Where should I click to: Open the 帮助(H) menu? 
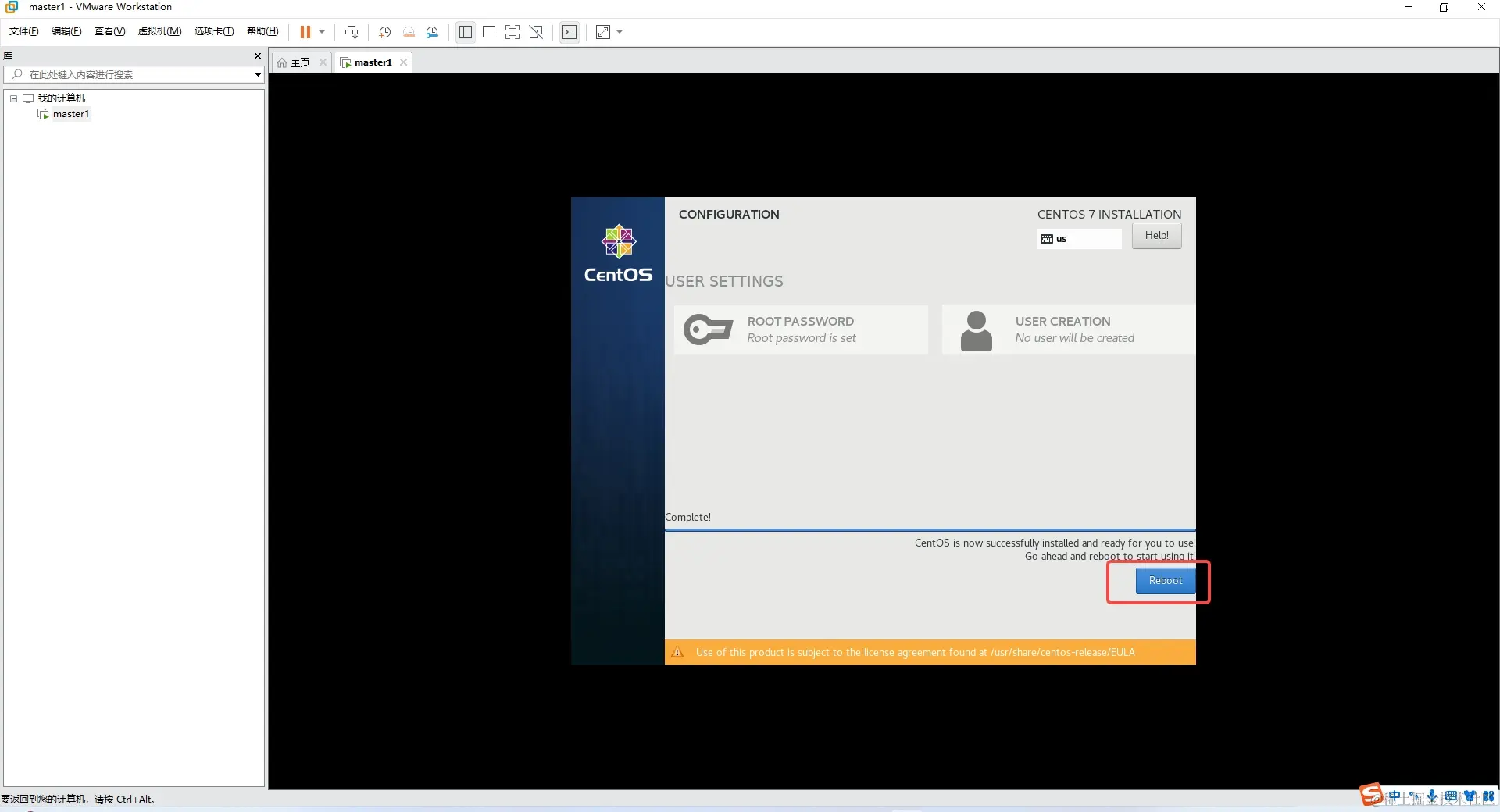(262, 31)
